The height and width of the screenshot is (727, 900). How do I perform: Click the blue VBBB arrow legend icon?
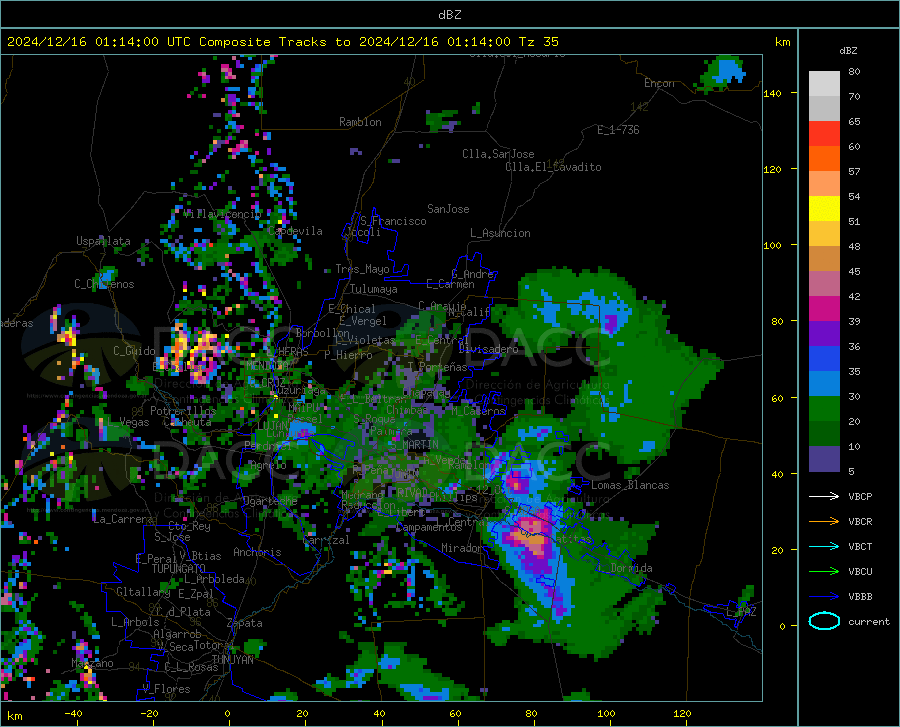824,597
